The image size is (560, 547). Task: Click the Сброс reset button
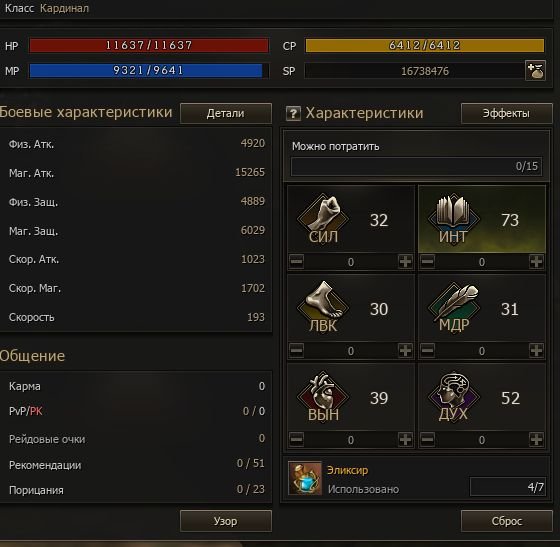(506, 521)
